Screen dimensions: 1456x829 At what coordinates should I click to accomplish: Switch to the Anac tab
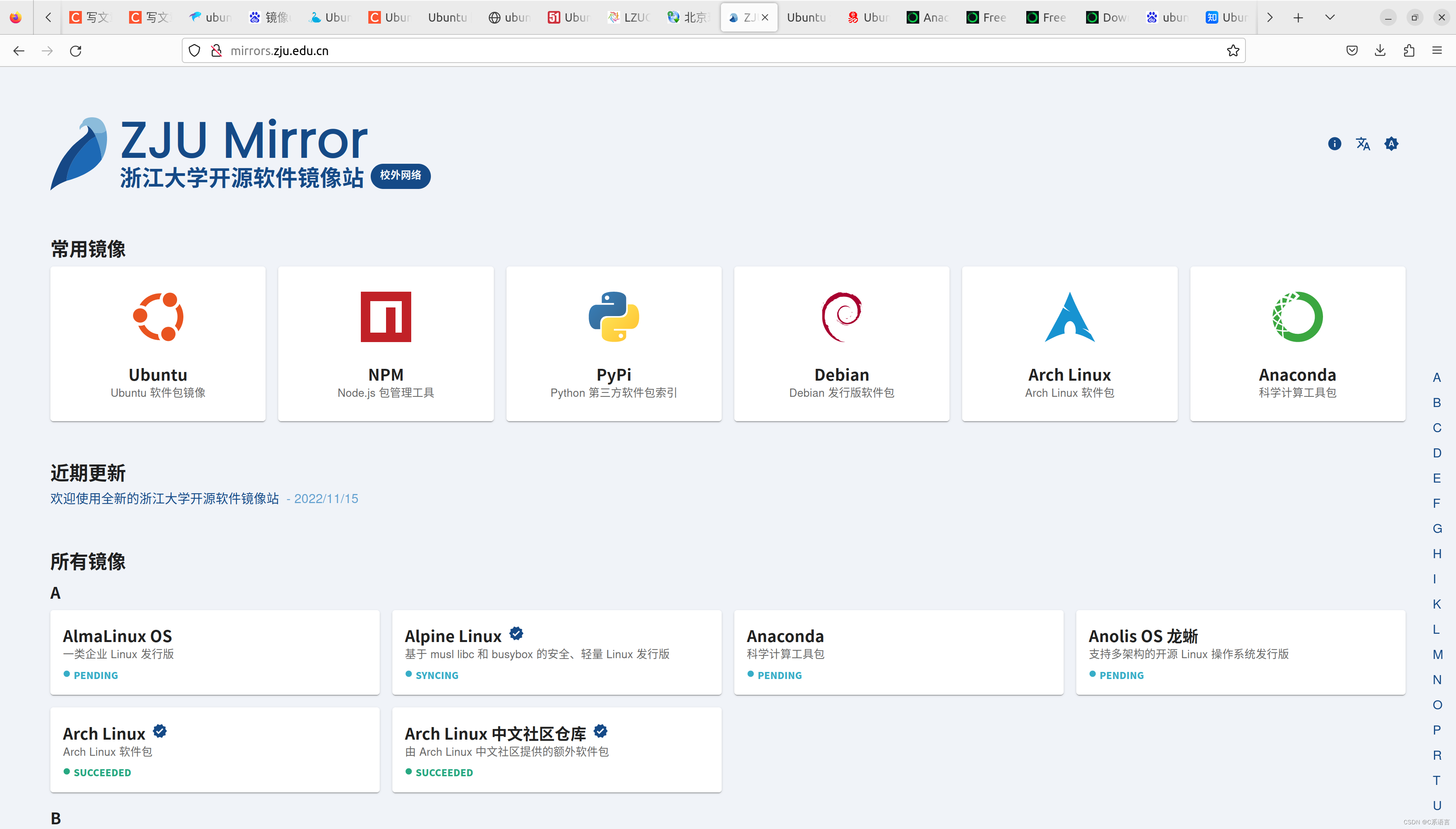pyautogui.click(x=928, y=18)
